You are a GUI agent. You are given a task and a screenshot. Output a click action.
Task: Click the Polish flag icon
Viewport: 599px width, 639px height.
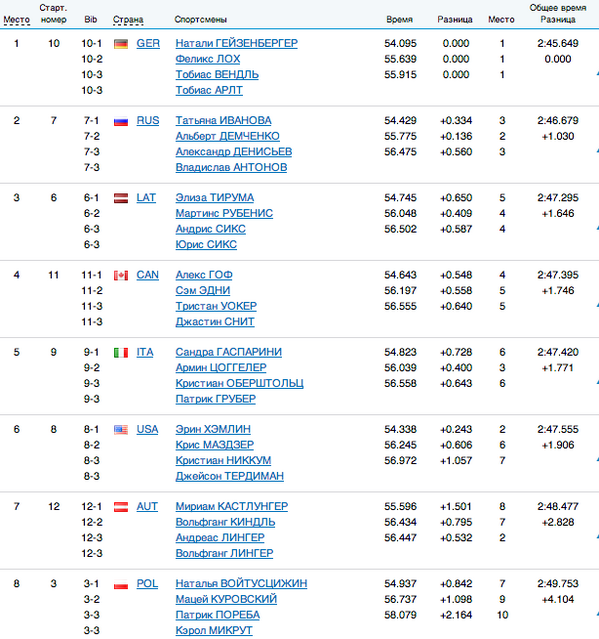(121, 584)
